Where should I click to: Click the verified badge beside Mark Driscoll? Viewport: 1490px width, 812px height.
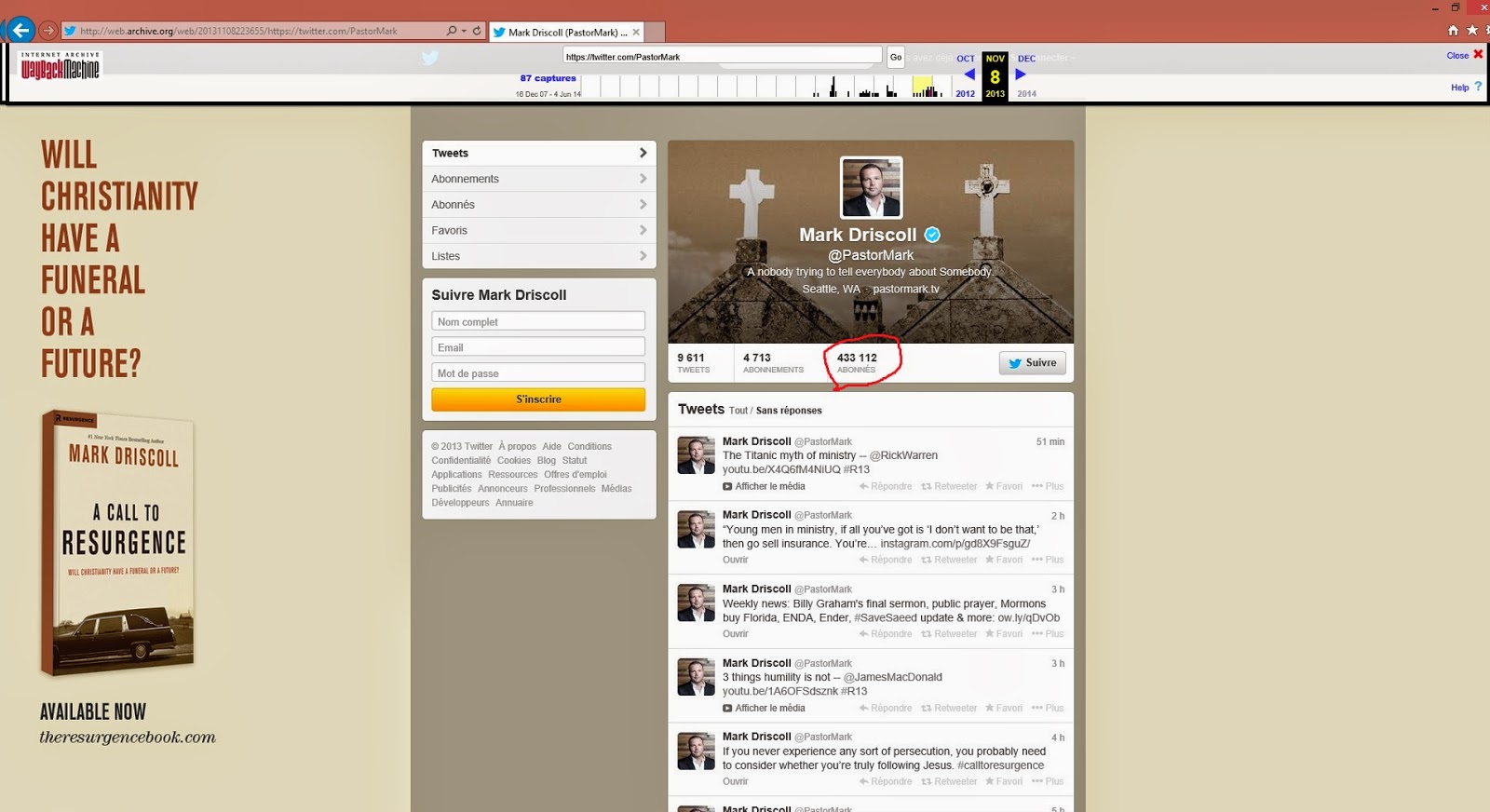[x=931, y=235]
